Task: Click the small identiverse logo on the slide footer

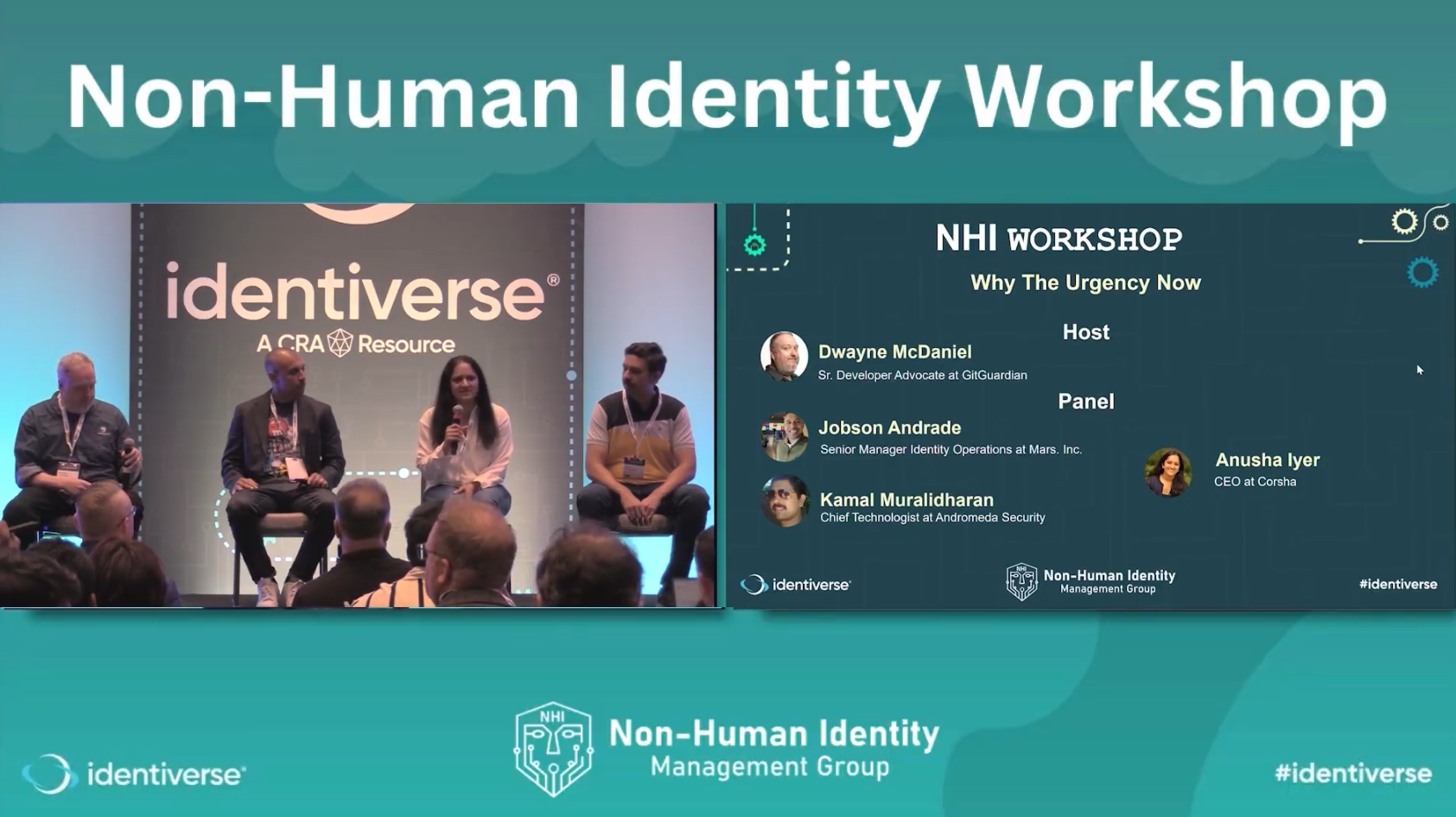Action: point(796,585)
